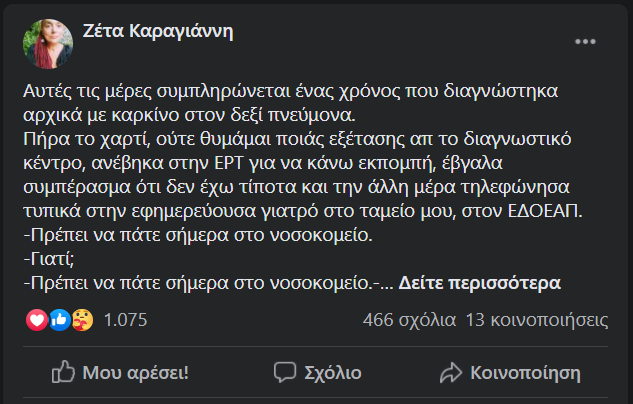The height and width of the screenshot is (404, 633).
Task: Select the Σχόλιο comment button label
Action: 333,373
